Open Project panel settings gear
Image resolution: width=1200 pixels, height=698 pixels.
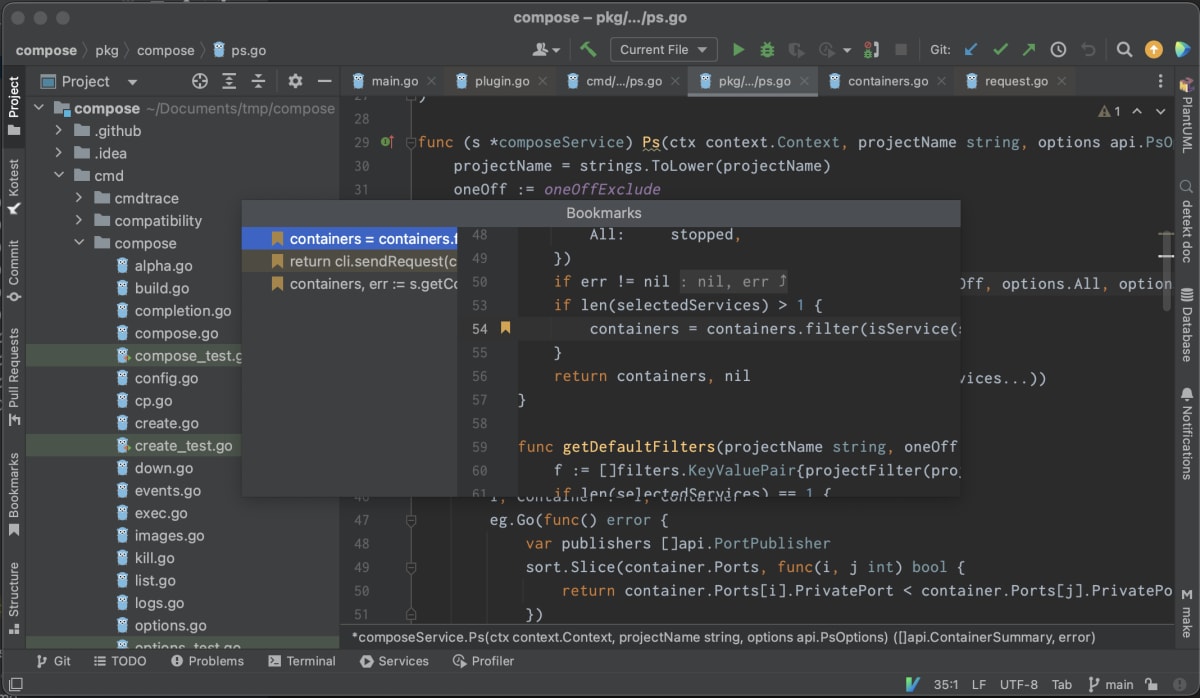[295, 81]
